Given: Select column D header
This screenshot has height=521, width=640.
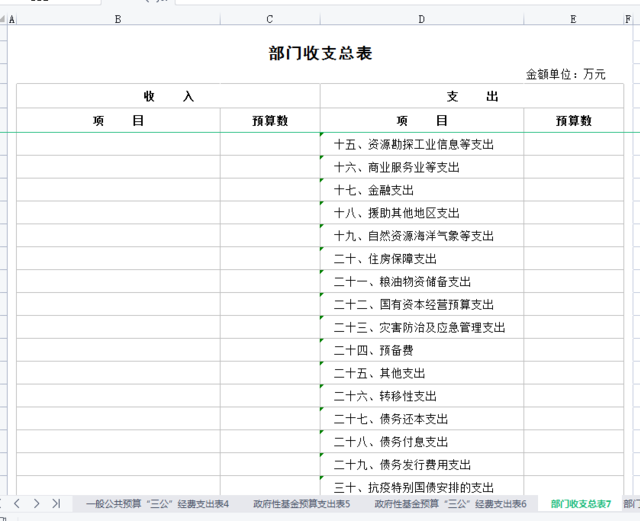Looking at the screenshot, I should (421, 19).
